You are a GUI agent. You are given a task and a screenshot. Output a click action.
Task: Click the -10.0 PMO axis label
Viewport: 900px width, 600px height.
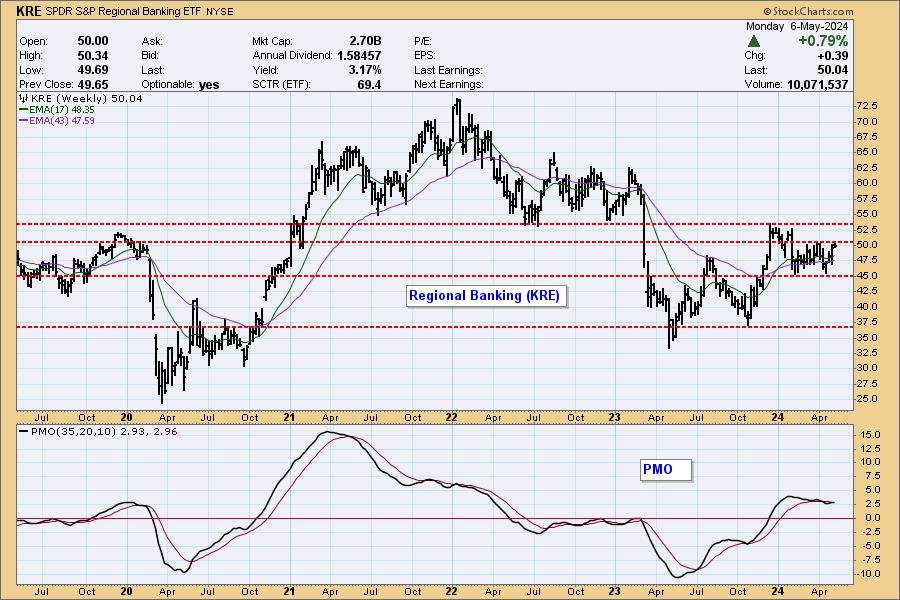click(868, 574)
